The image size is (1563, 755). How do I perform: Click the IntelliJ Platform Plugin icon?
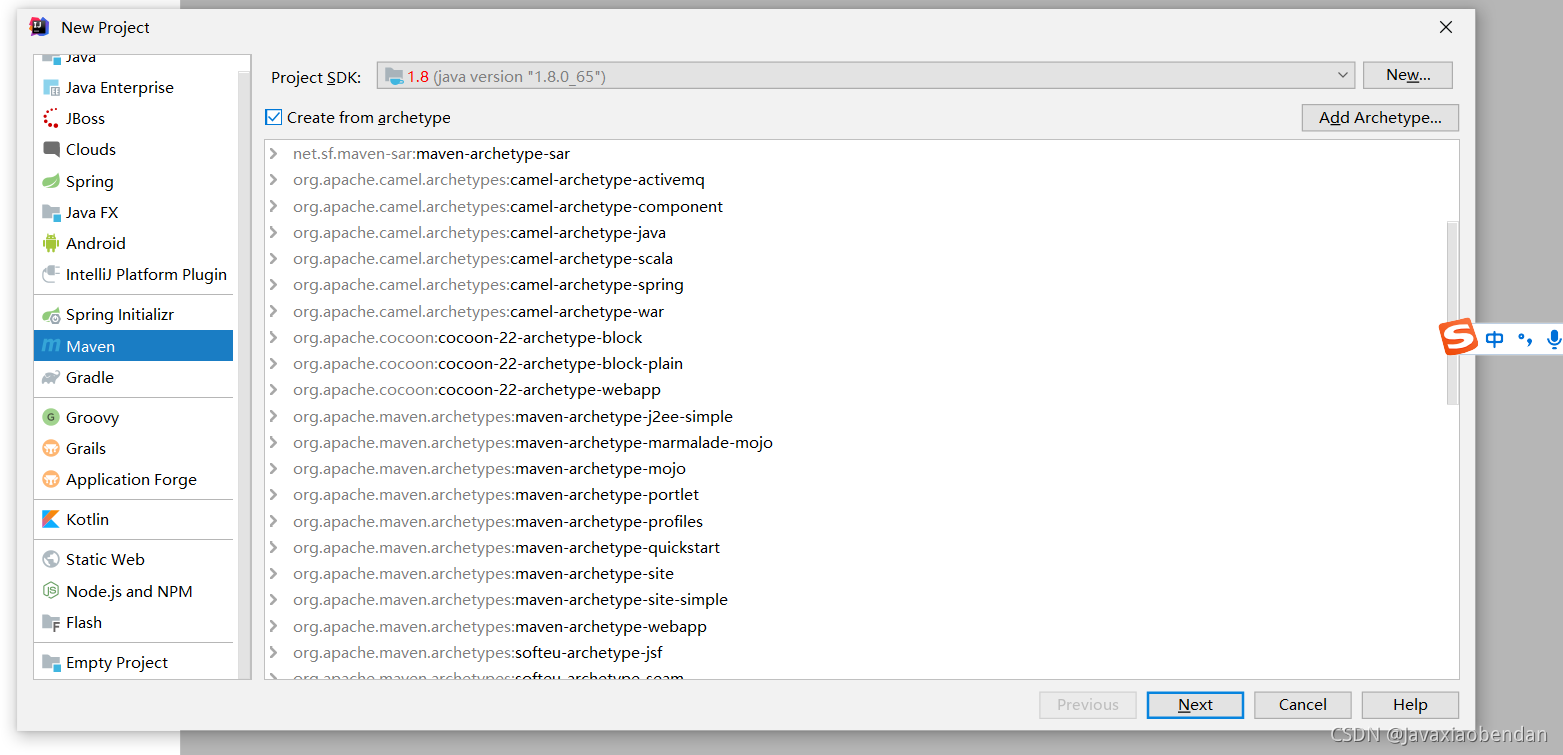(51, 275)
